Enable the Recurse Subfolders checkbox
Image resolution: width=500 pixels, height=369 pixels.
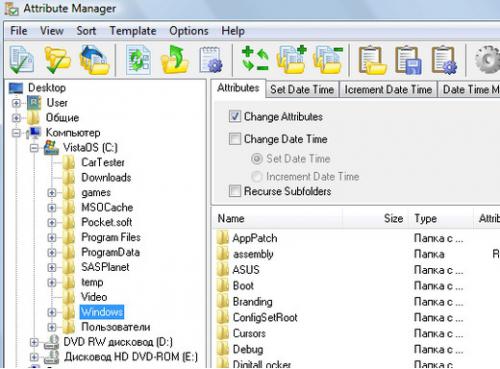235,191
